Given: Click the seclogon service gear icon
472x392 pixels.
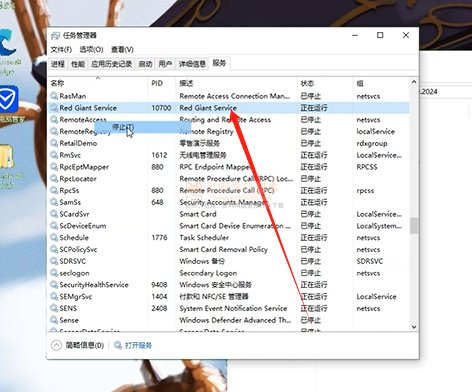Looking at the screenshot, I should (x=54, y=273).
